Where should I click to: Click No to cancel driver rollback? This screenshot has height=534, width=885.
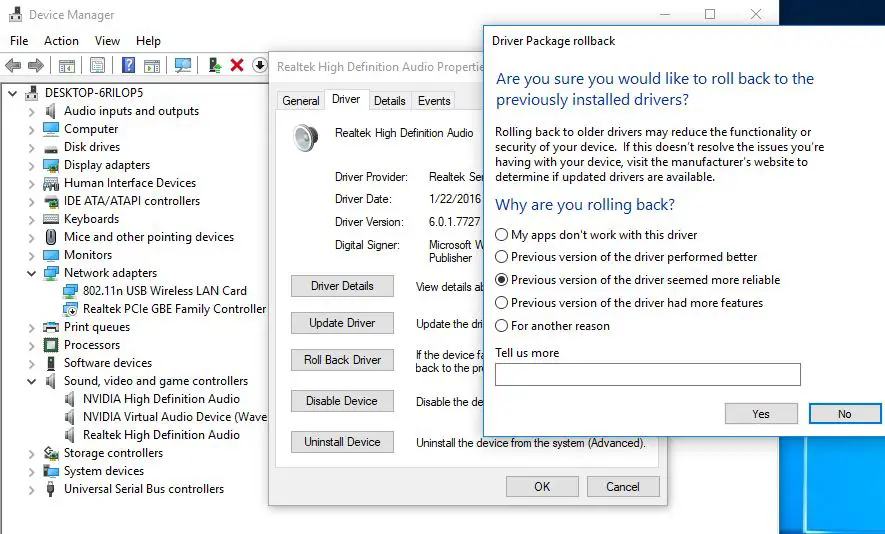844,414
